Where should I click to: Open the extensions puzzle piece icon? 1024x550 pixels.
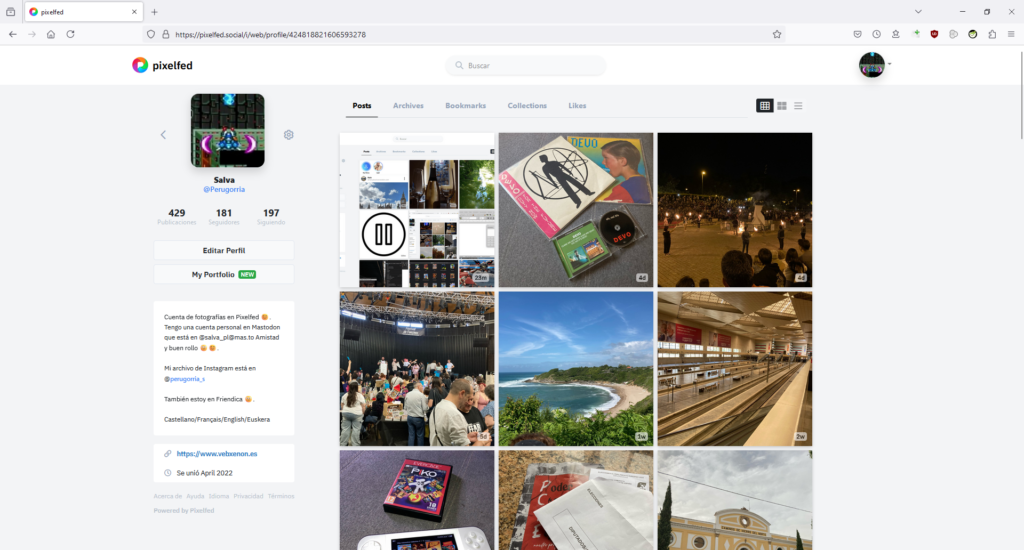[992, 34]
